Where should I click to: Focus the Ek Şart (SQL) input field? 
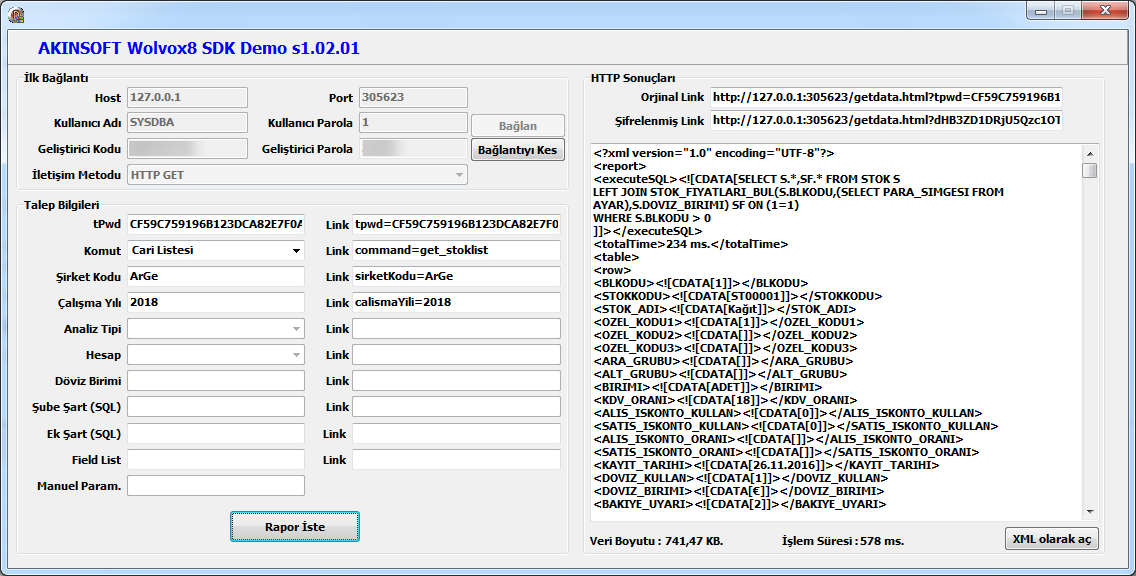tap(216, 434)
